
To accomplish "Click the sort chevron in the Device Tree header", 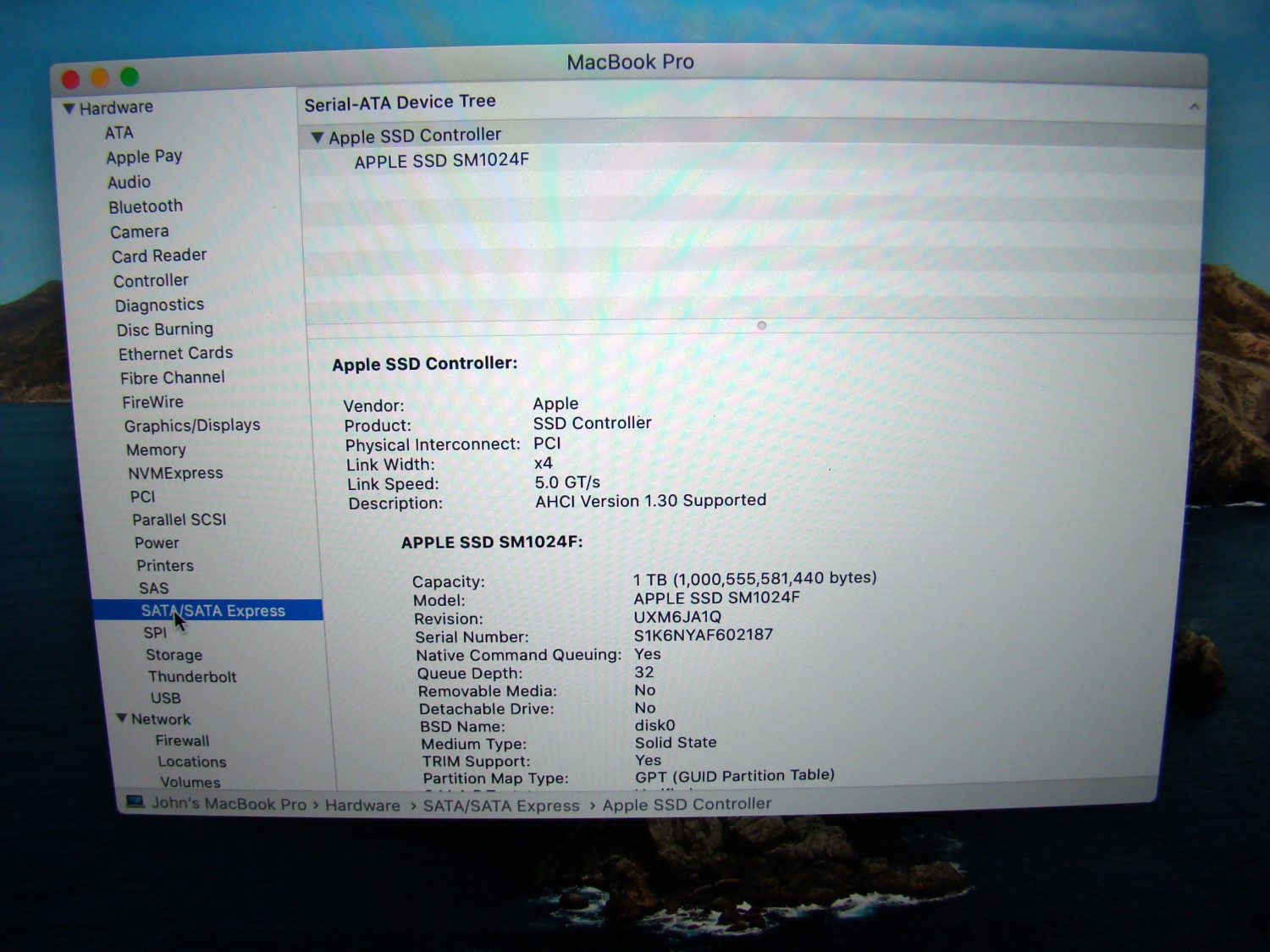I will [x=1193, y=107].
